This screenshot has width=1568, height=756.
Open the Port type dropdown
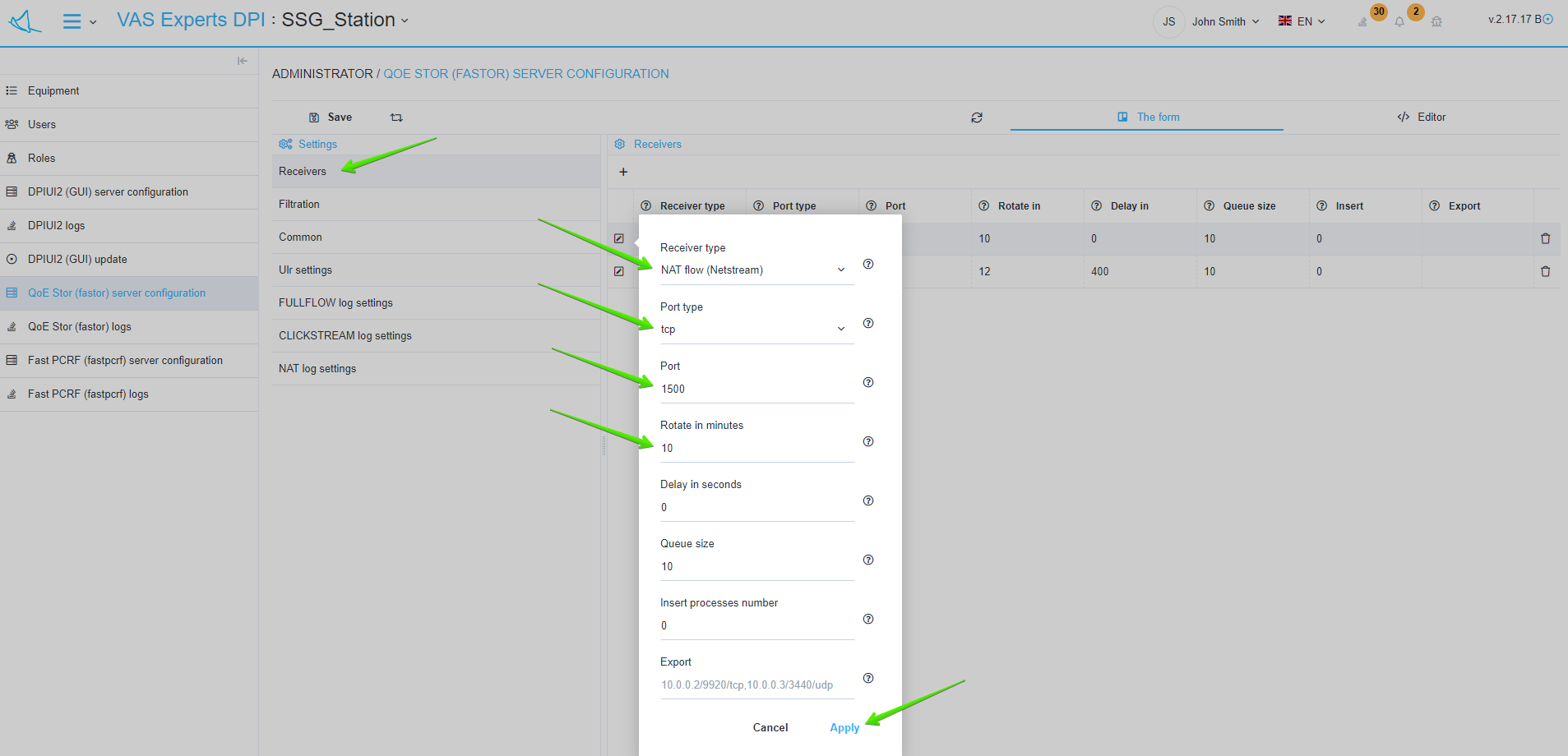(752, 330)
